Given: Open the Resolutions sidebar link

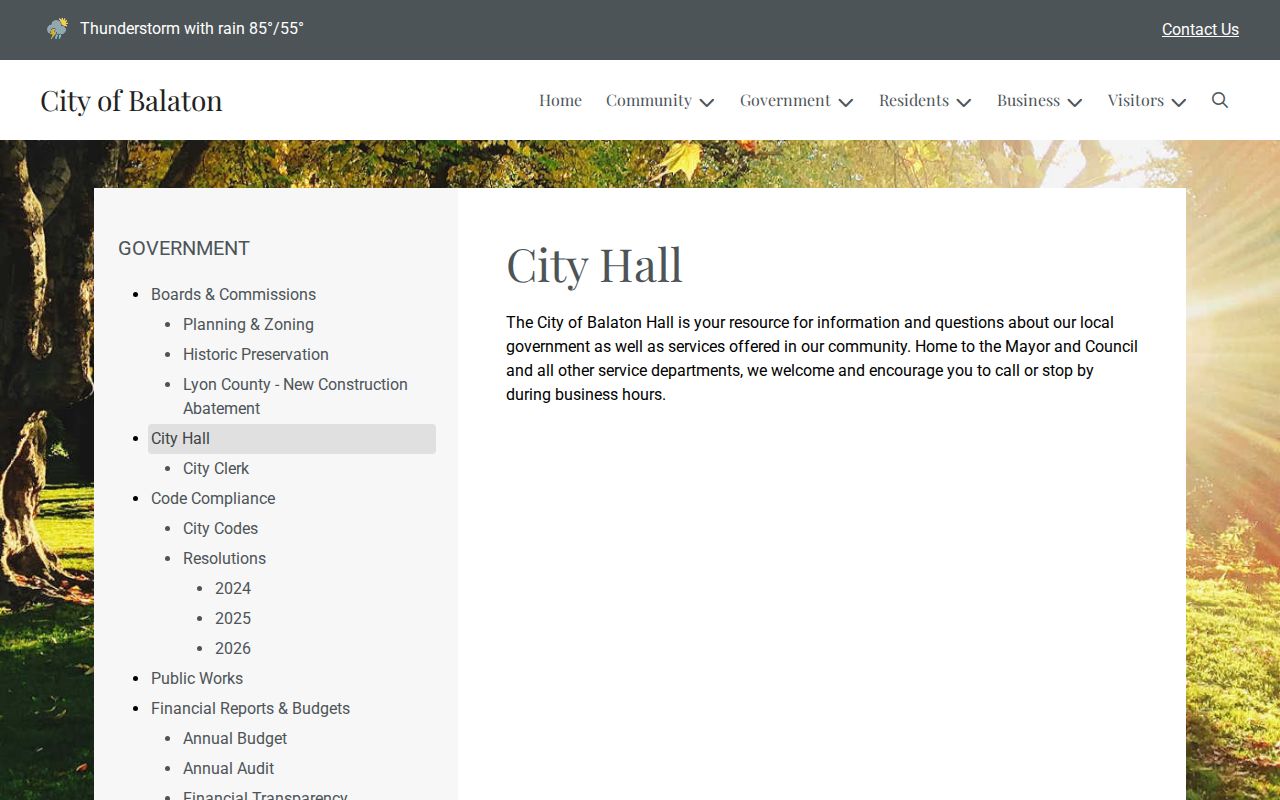Looking at the screenshot, I should pos(224,558).
